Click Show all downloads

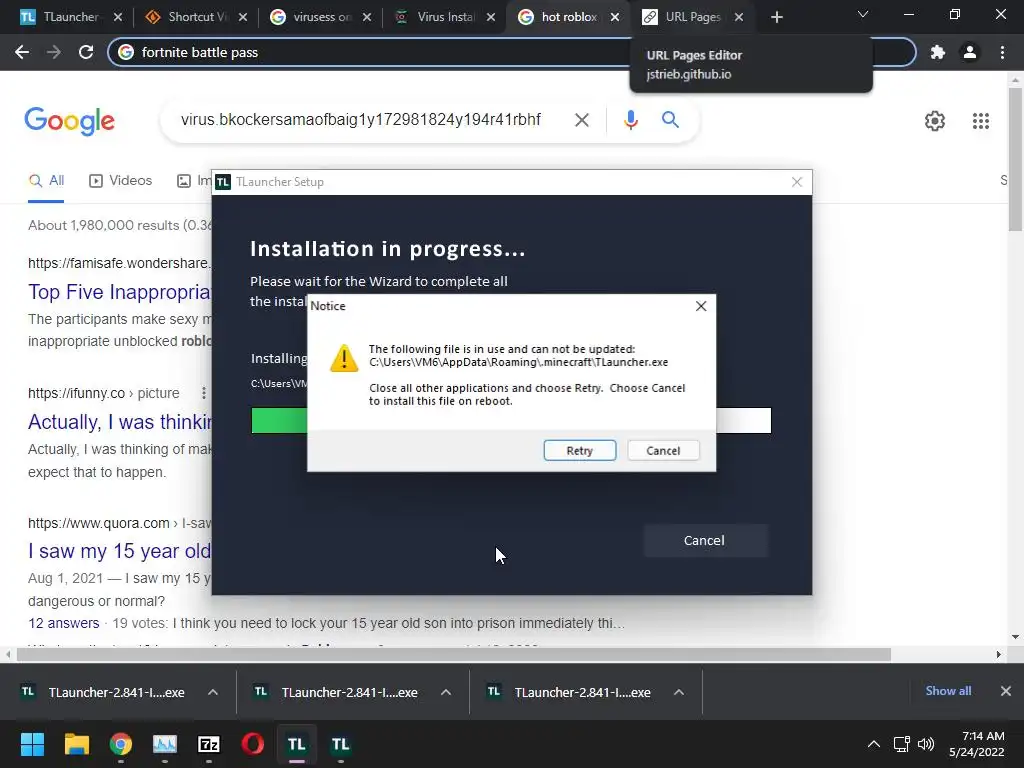point(948,691)
